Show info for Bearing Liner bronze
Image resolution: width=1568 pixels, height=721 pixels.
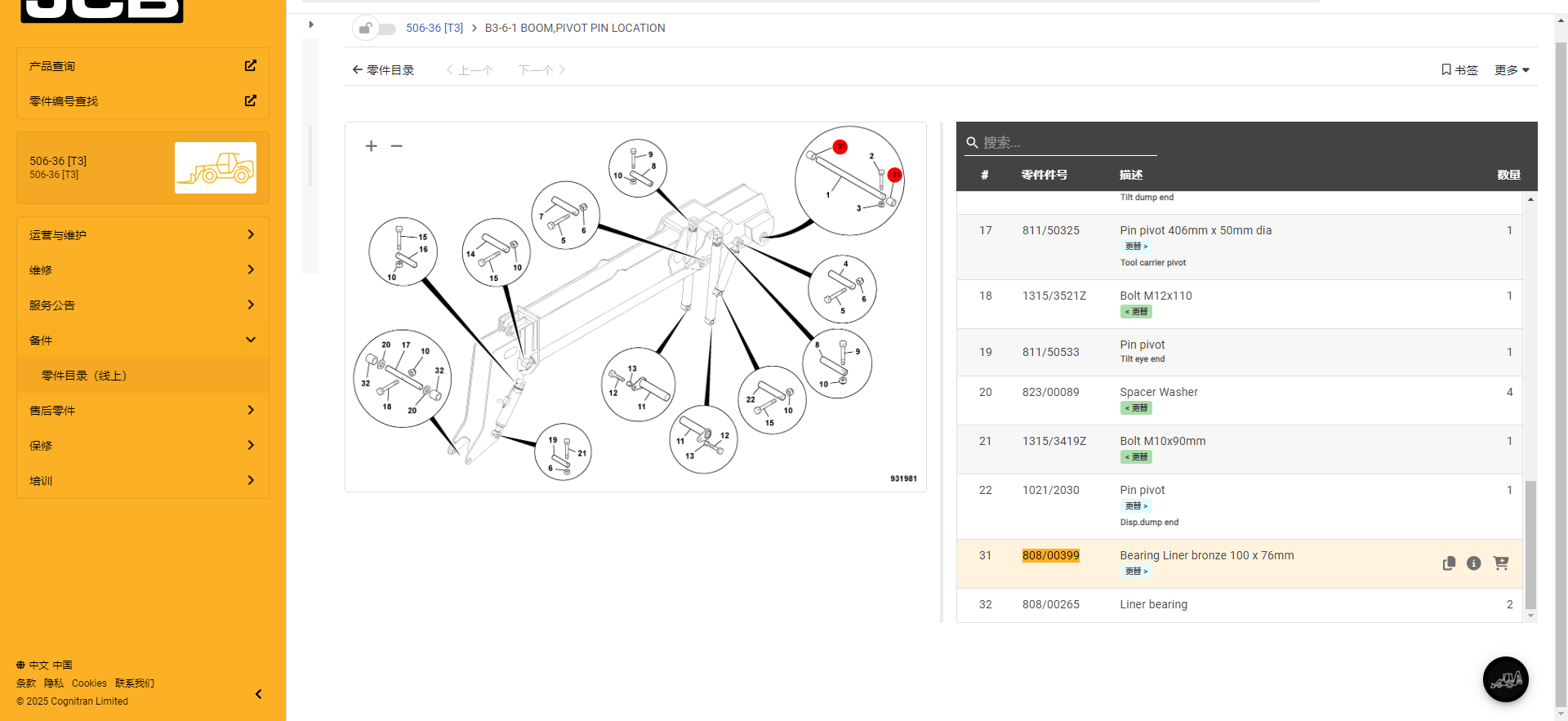[1474, 563]
